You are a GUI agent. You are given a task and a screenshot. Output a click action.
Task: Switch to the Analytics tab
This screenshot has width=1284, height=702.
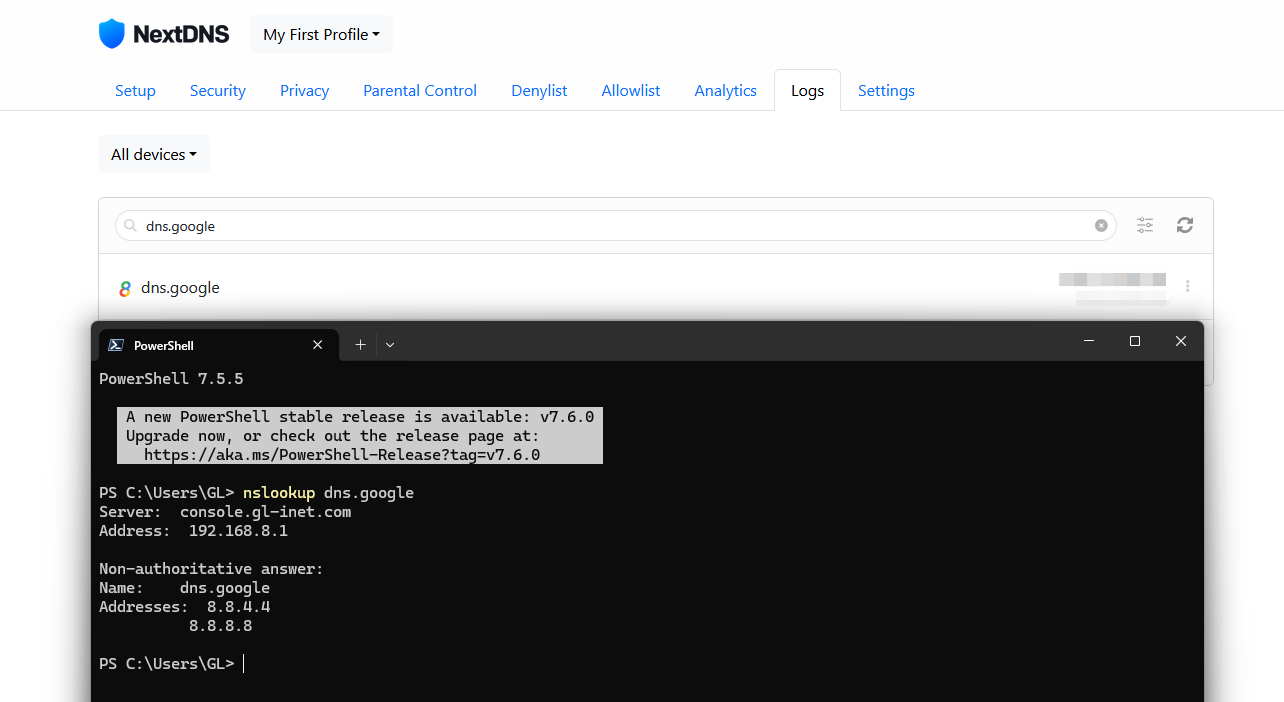coord(725,90)
